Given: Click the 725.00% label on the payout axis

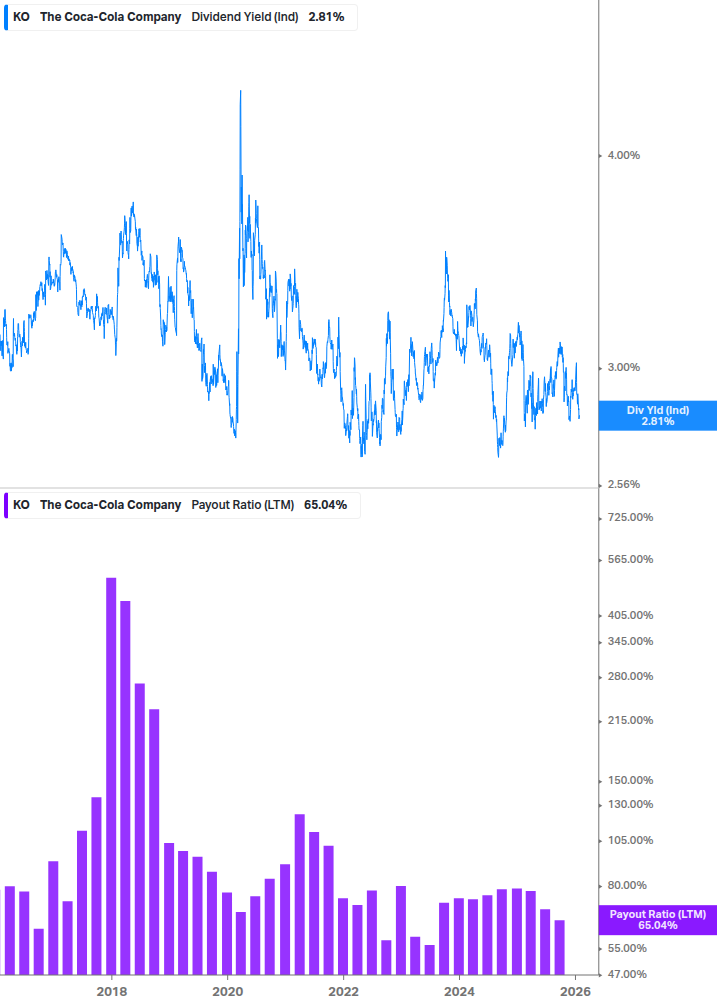Looking at the screenshot, I should 630,517.
